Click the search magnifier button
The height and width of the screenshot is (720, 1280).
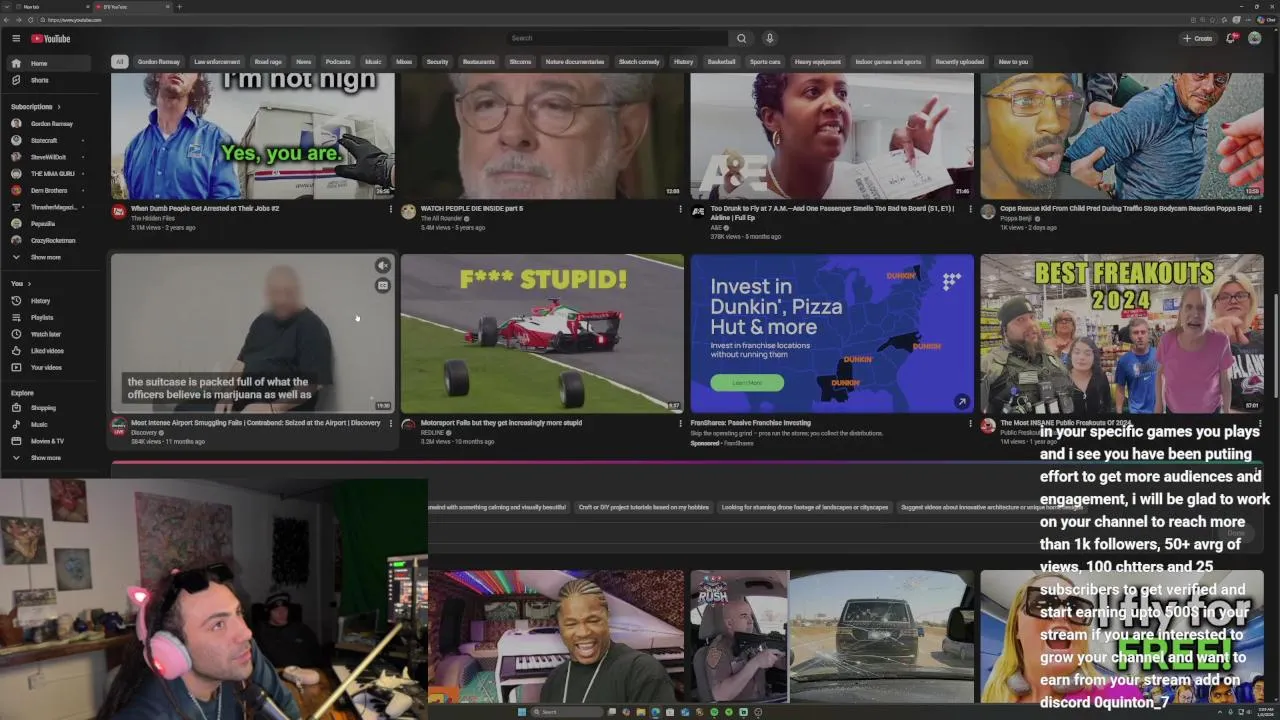point(741,38)
